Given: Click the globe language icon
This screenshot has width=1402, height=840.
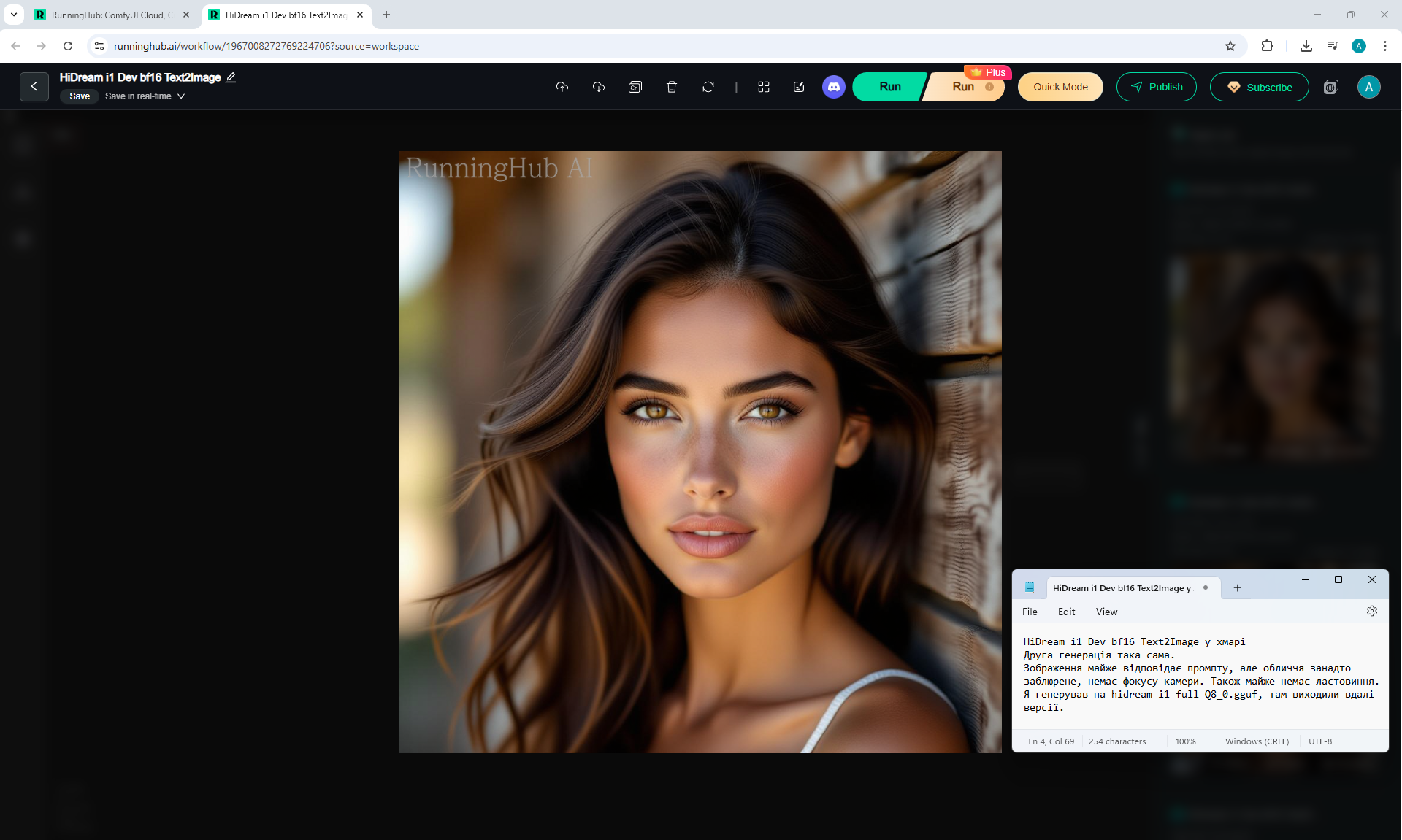Looking at the screenshot, I should tap(1331, 87).
